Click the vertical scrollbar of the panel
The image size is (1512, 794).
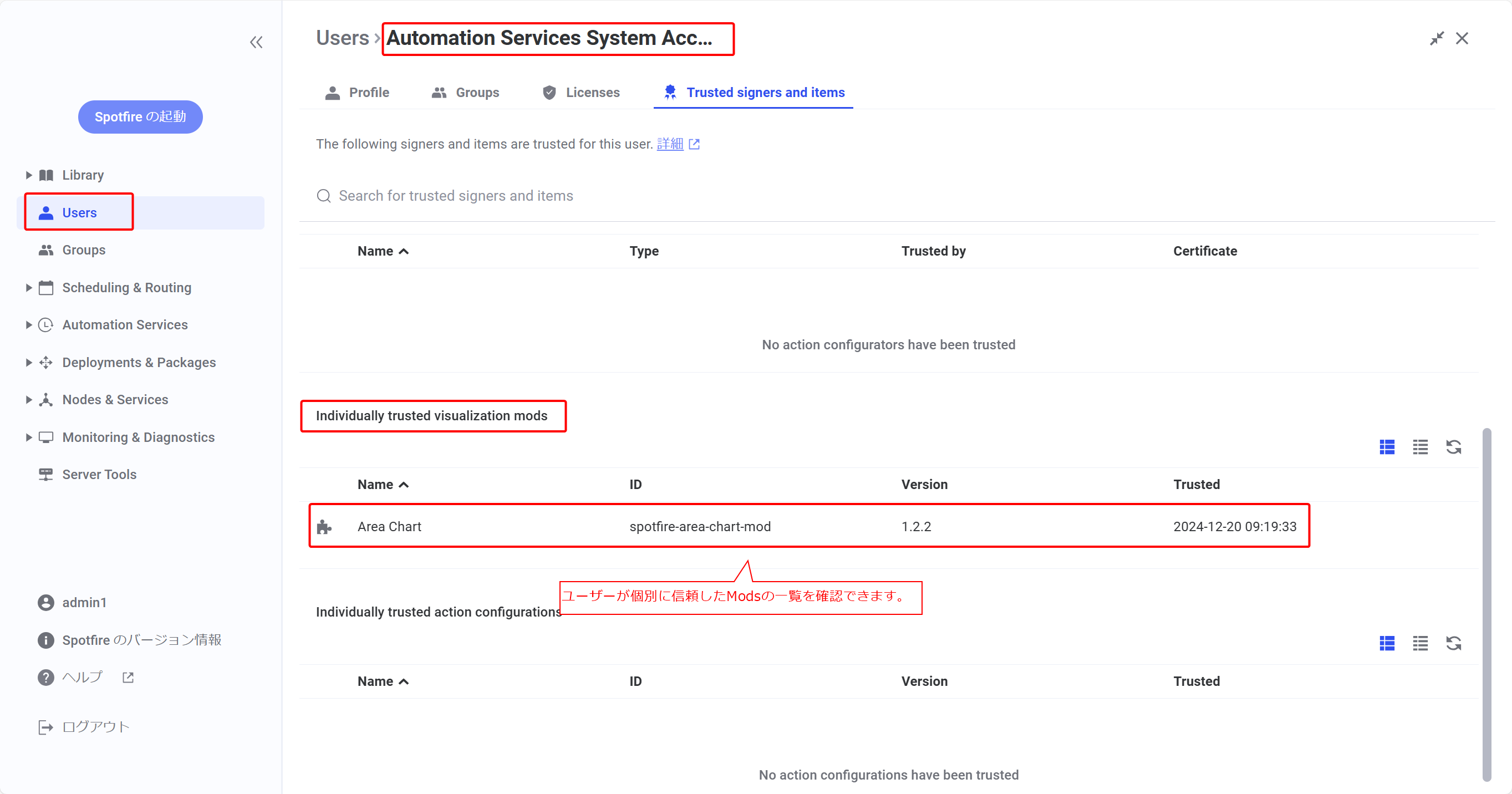point(1486,605)
